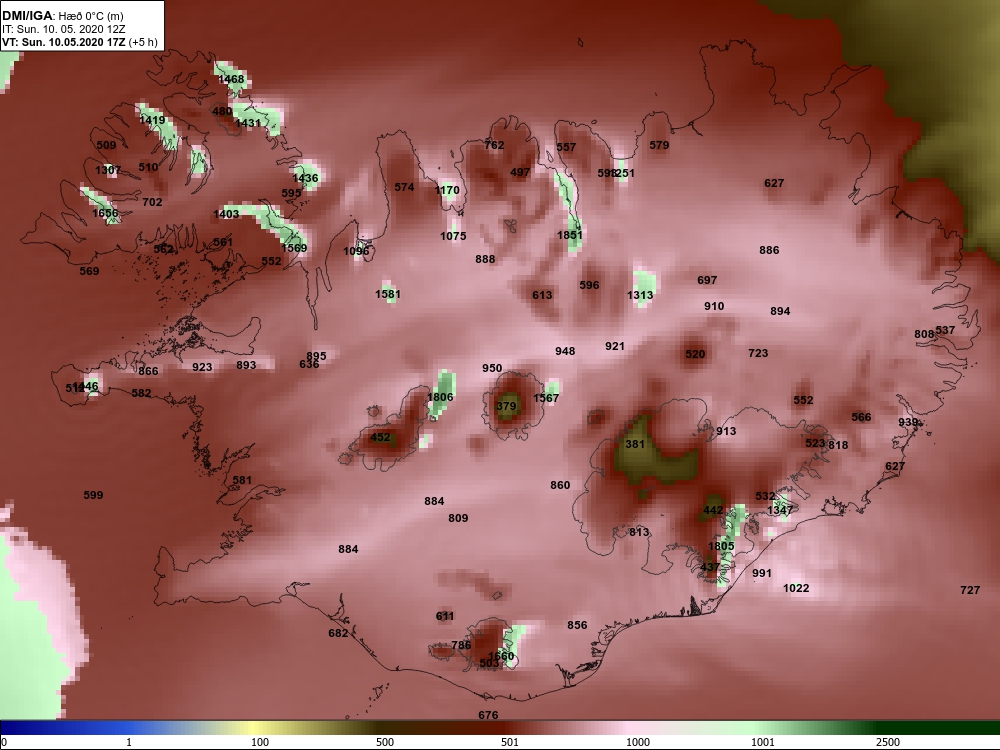The image size is (1000, 750).
Task: Pick the 1307 height label
Action: (108, 170)
